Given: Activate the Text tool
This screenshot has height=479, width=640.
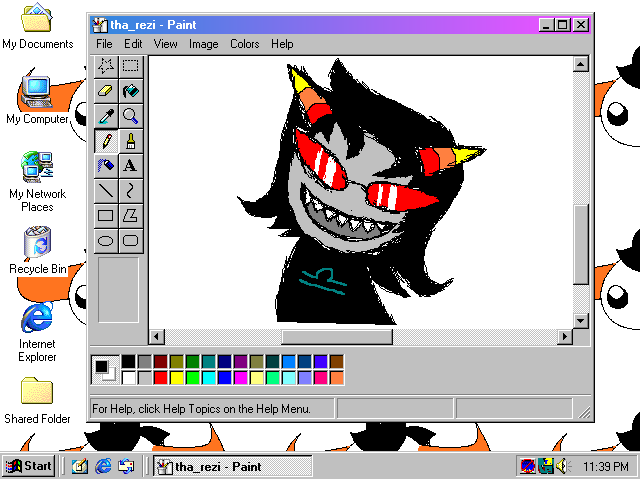Looking at the screenshot, I should (x=130, y=165).
